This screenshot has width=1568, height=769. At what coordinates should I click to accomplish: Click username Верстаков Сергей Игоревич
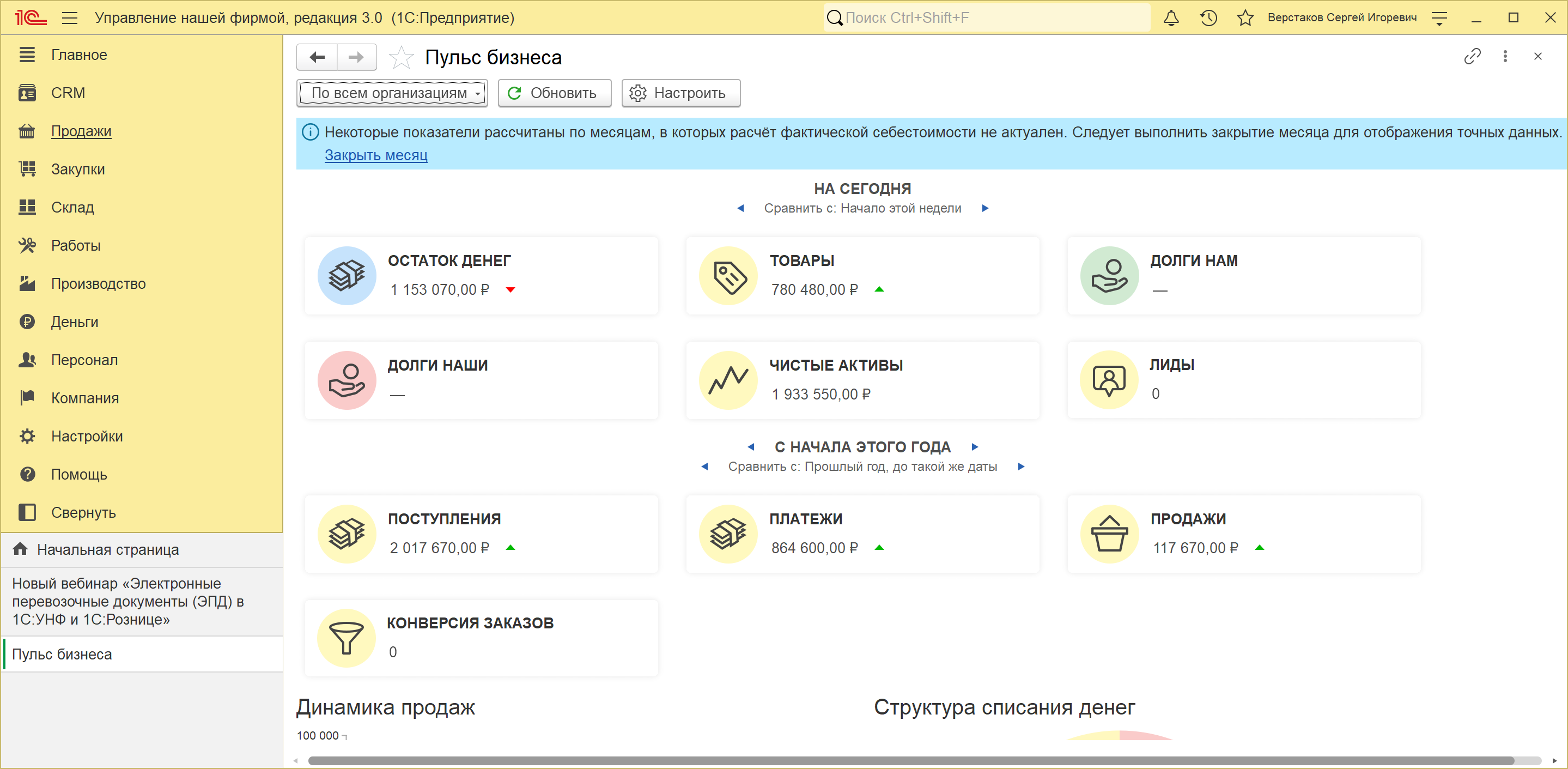pos(1341,17)
